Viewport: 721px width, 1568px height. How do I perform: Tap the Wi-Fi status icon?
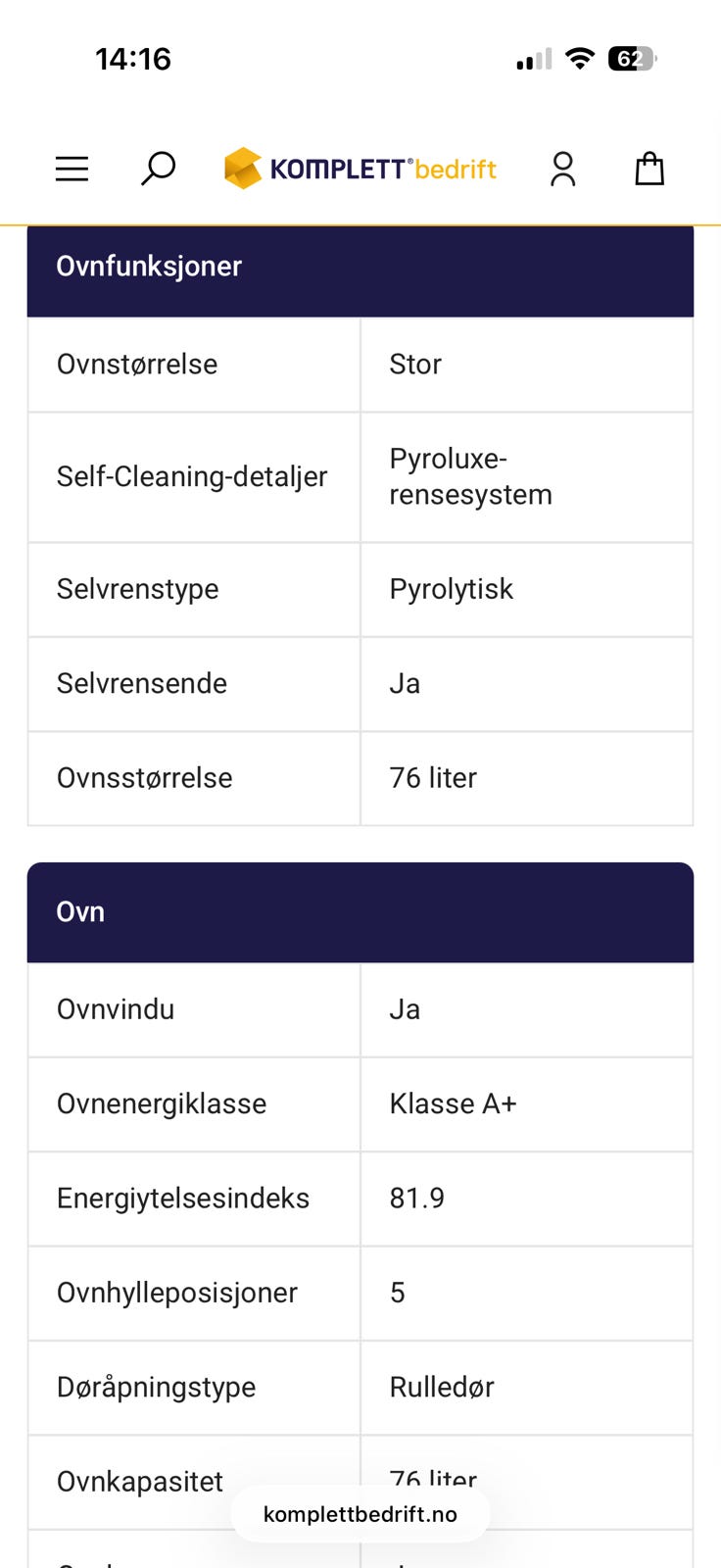point(580,59)
